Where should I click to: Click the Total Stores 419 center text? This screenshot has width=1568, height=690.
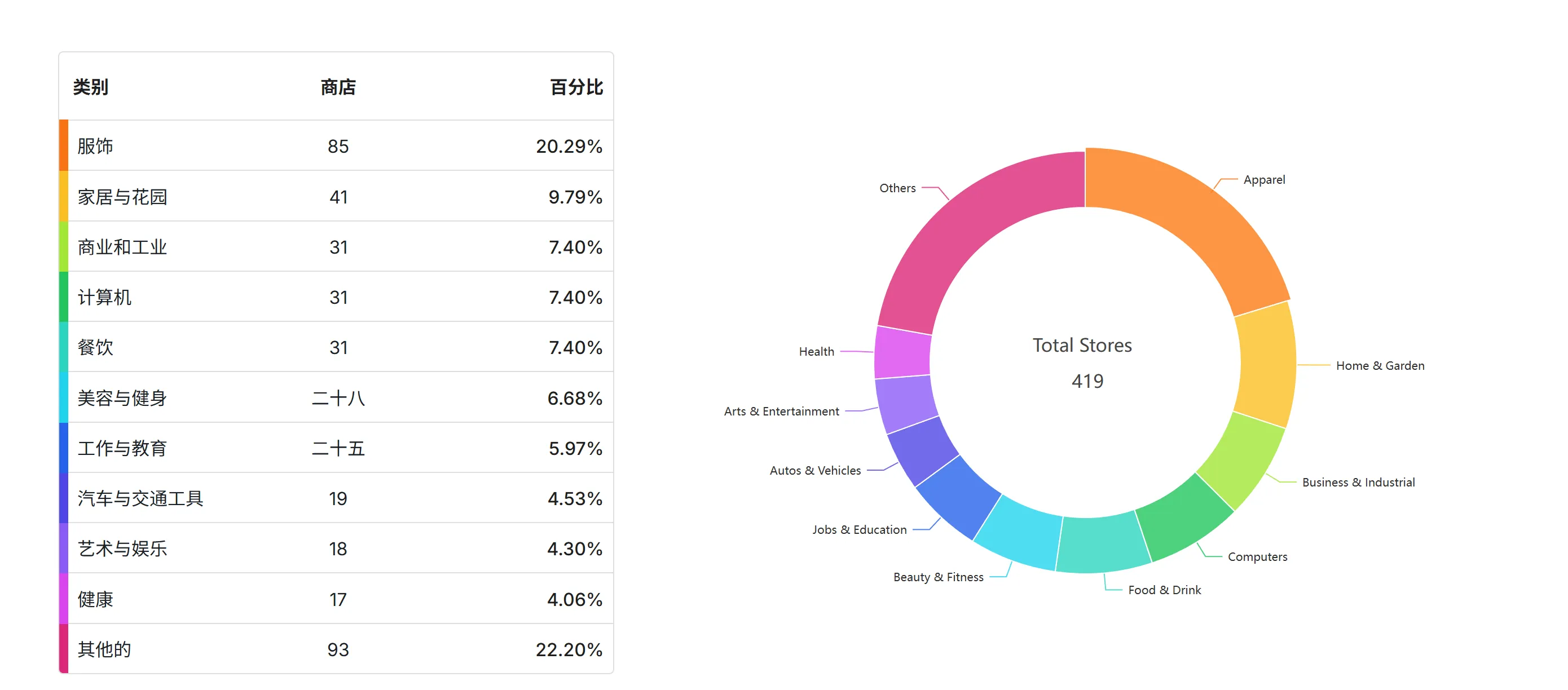click(1083, 362)
